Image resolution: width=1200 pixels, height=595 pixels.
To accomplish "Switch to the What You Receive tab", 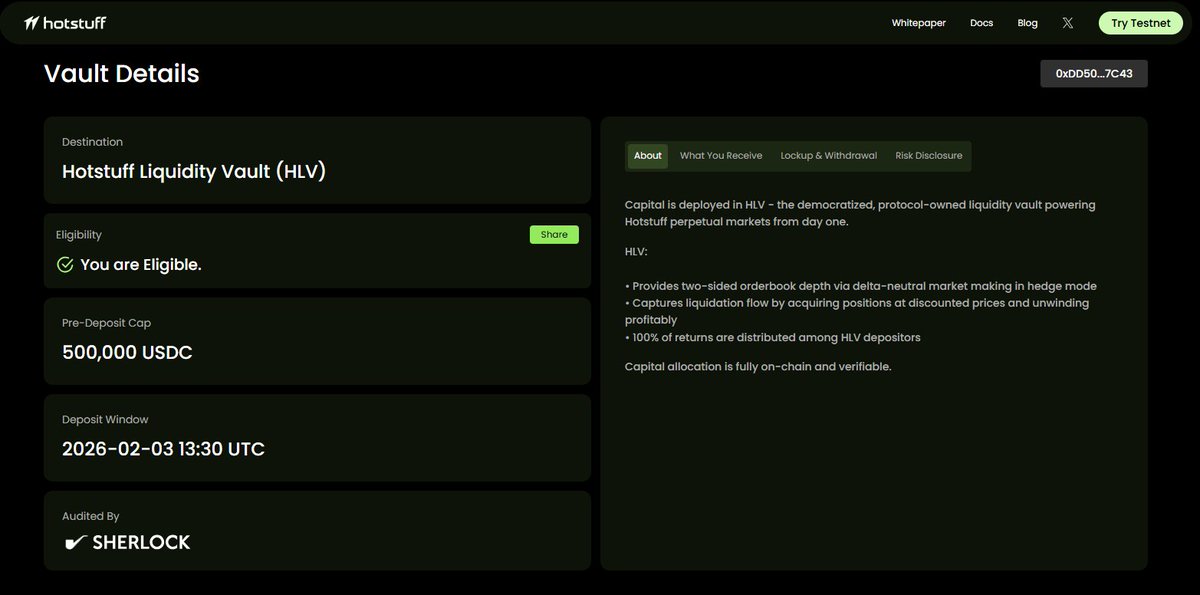I will [721, 156].
